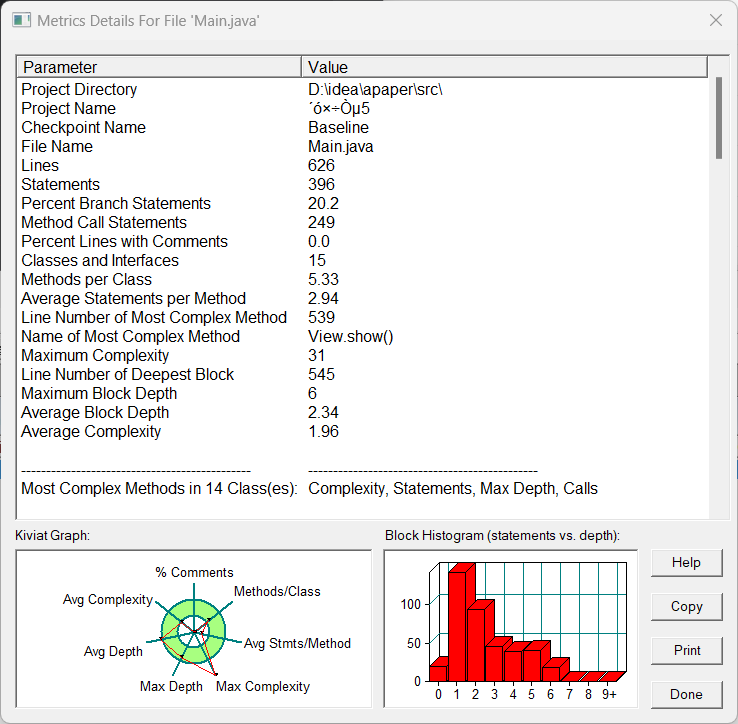Click the 9+ histogram axis label
Viewport: 738px width, 724px height.
pyautogui.click(x=610, y=694)
